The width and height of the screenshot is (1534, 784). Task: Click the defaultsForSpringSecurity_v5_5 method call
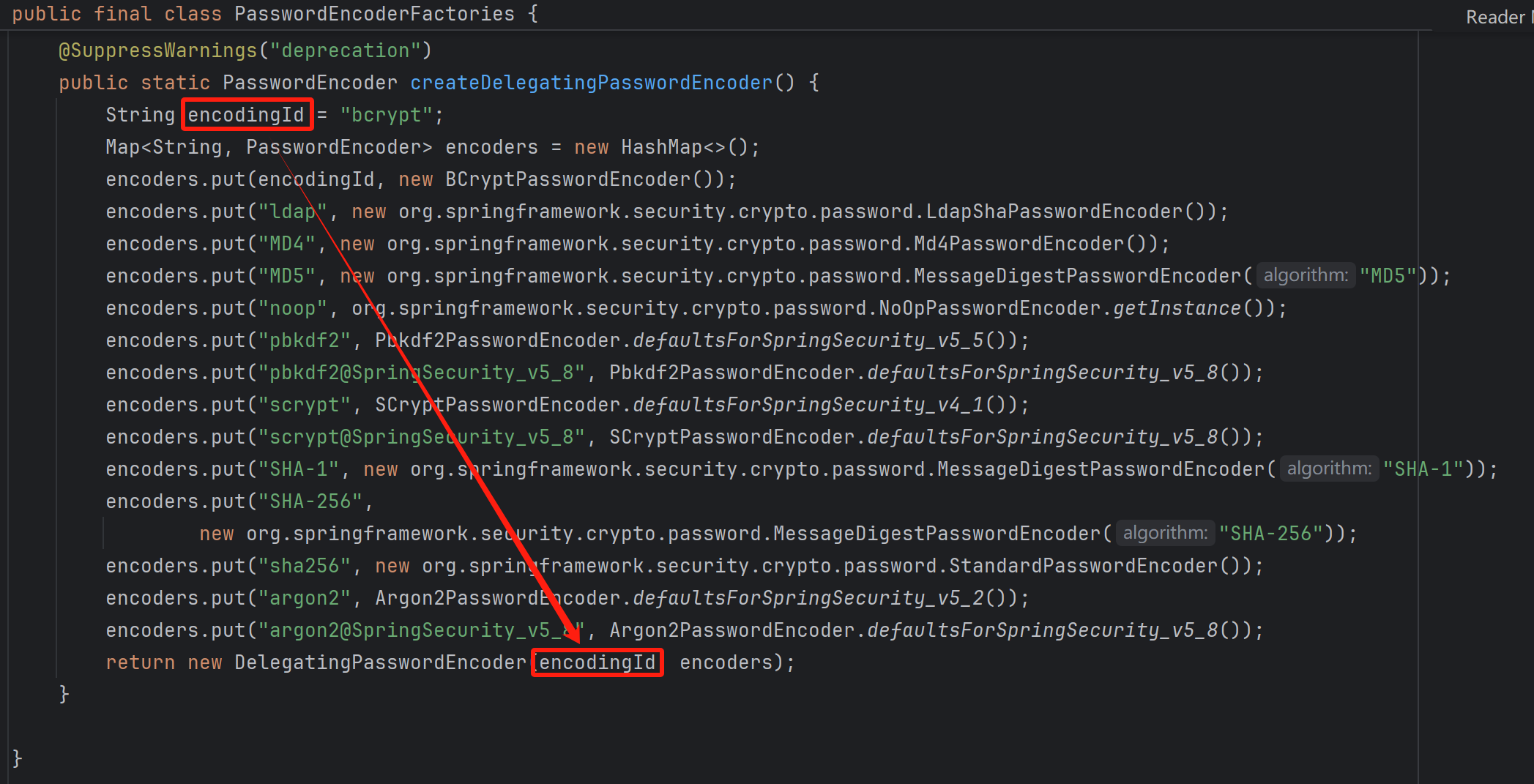point(808,340)
